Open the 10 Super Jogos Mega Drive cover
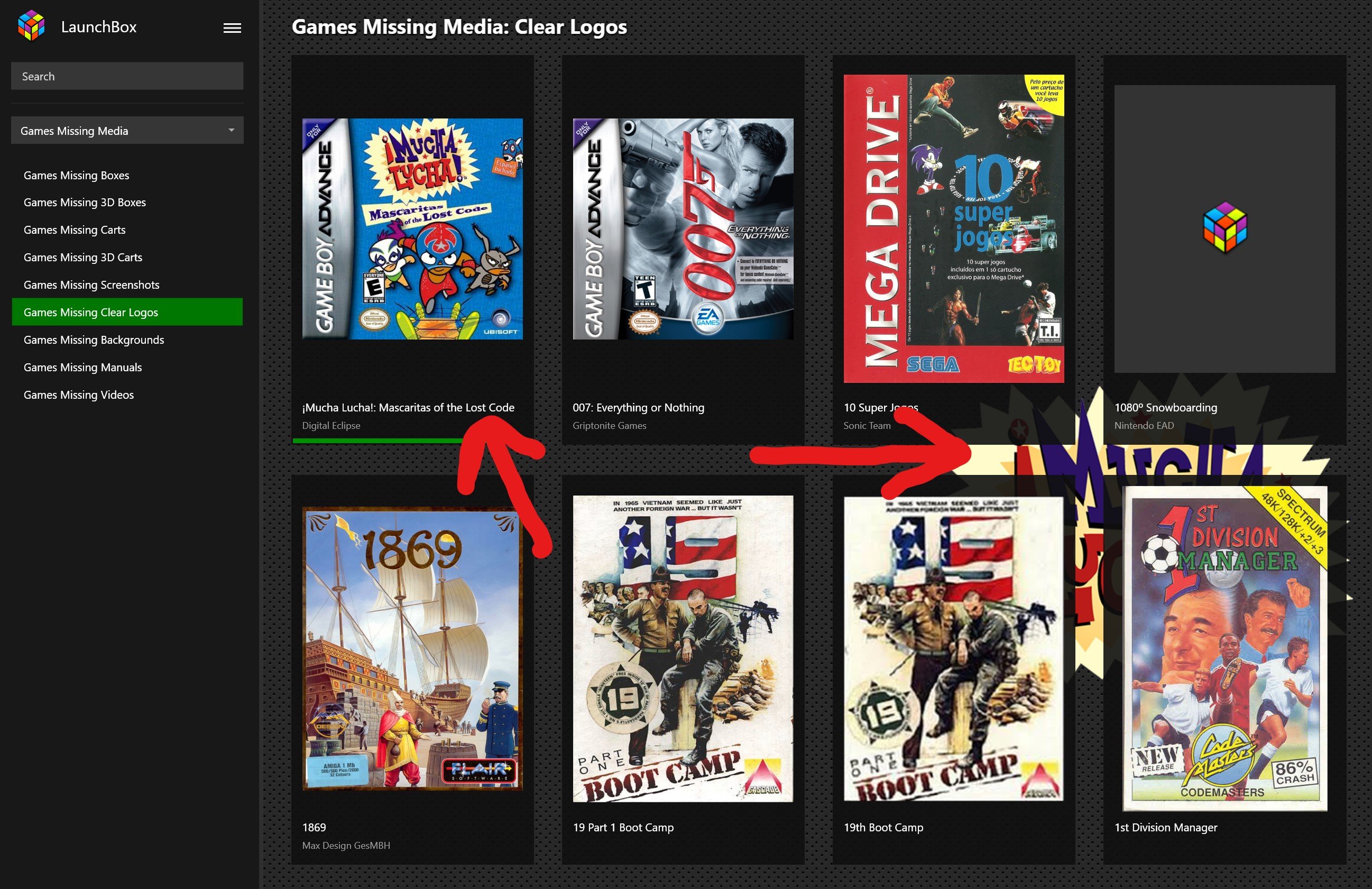Viewport: 1372px width, 889px height. [953, 228]
